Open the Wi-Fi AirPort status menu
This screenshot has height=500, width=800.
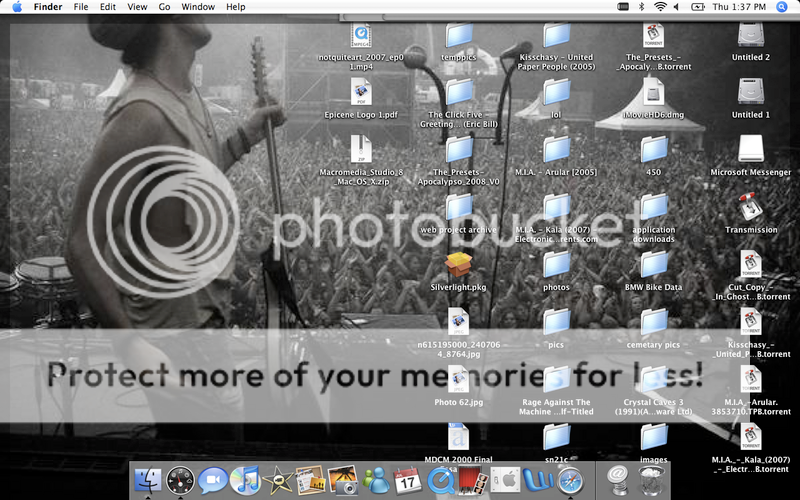[660, 7]
